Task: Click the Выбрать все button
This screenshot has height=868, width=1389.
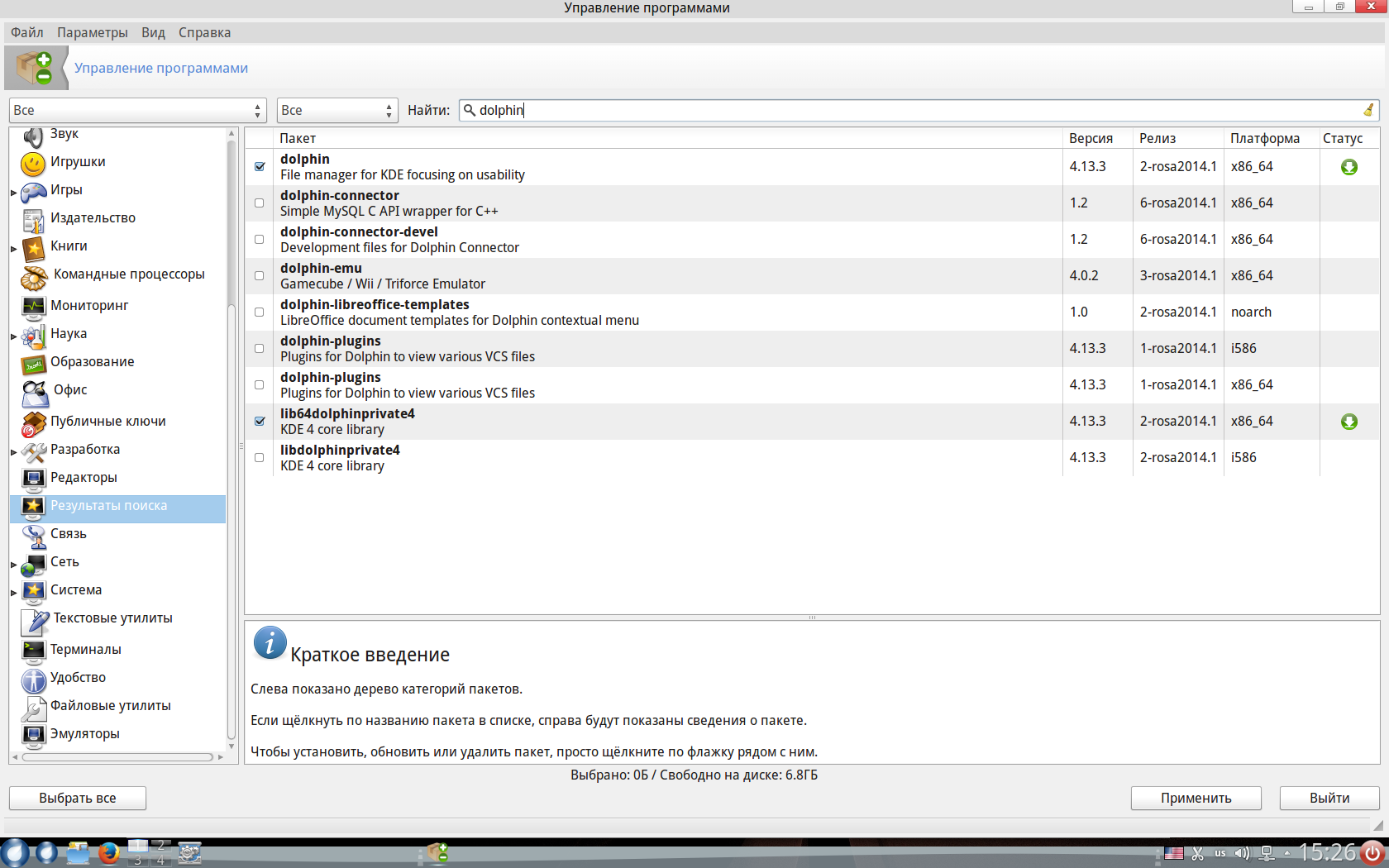Action: [78, 798]
